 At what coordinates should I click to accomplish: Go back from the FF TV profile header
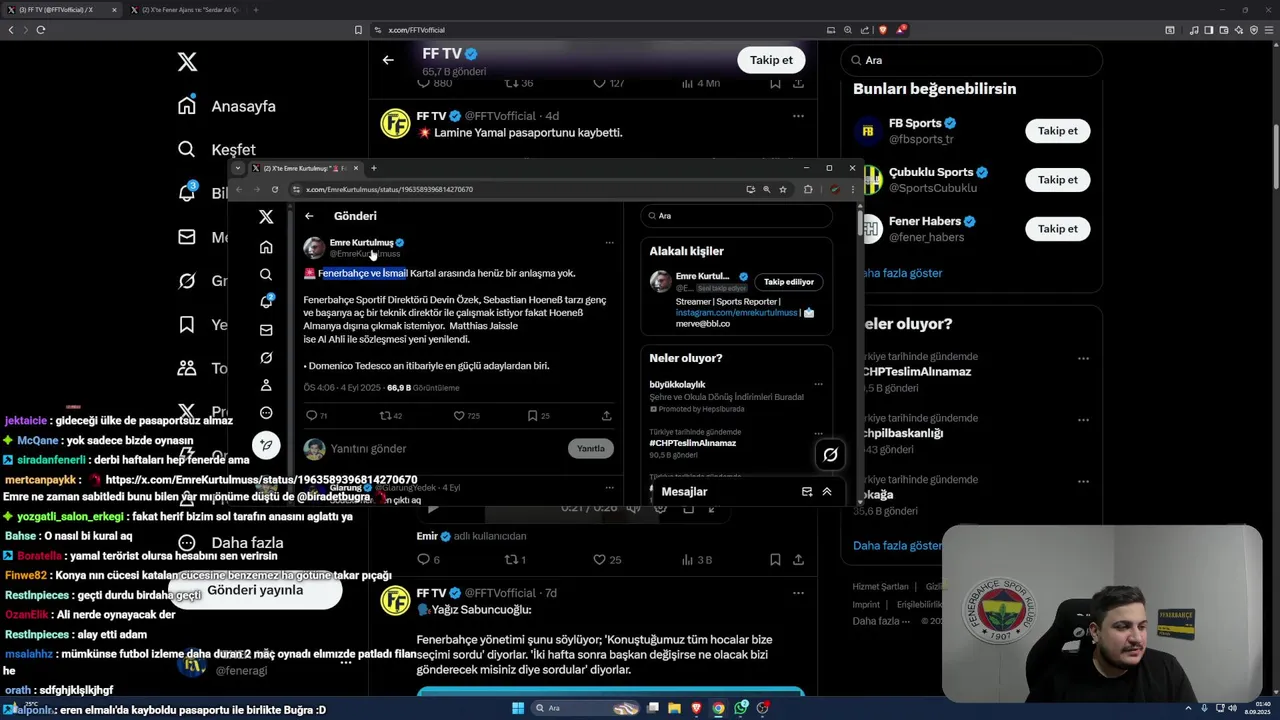pos(388,60)
